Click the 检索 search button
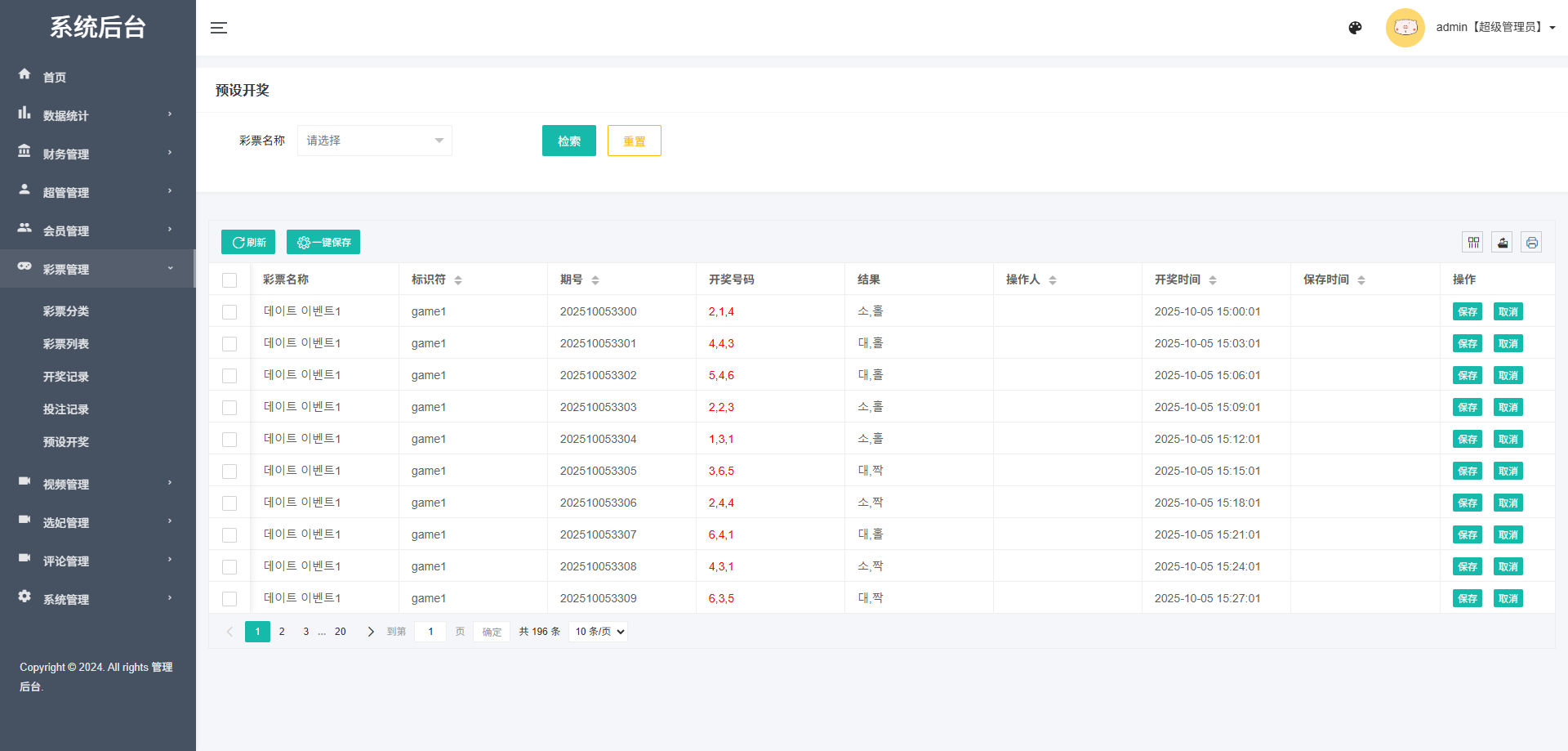 tap(568, 140)
